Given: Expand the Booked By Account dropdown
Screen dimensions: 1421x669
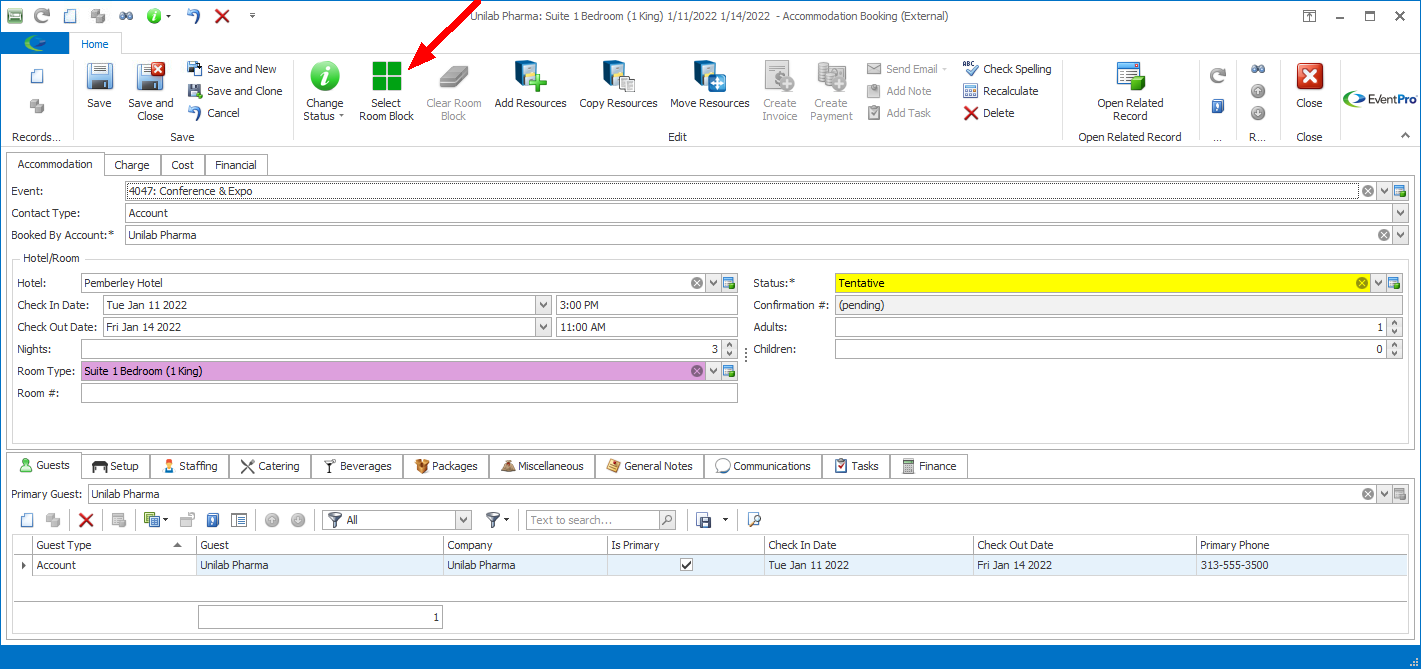Looking at the screenshot, I should pos(1400,235).
